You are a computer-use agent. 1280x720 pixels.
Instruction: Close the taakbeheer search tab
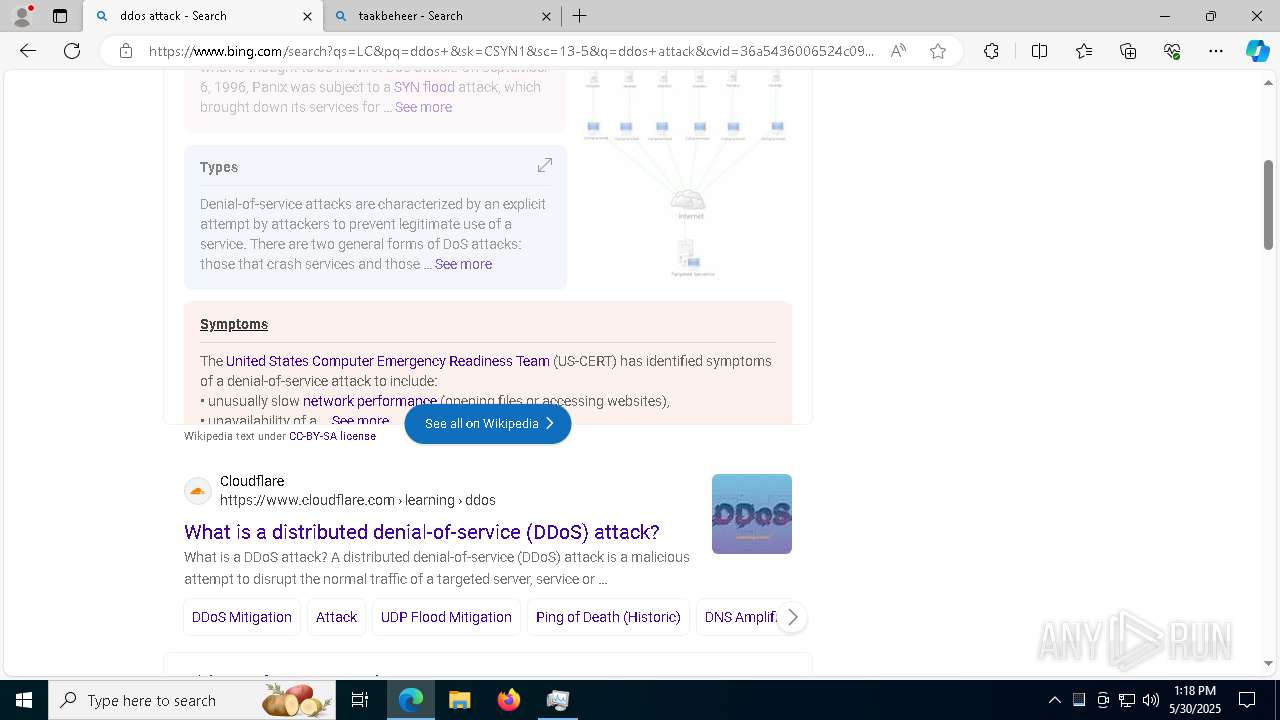point(546,16)
